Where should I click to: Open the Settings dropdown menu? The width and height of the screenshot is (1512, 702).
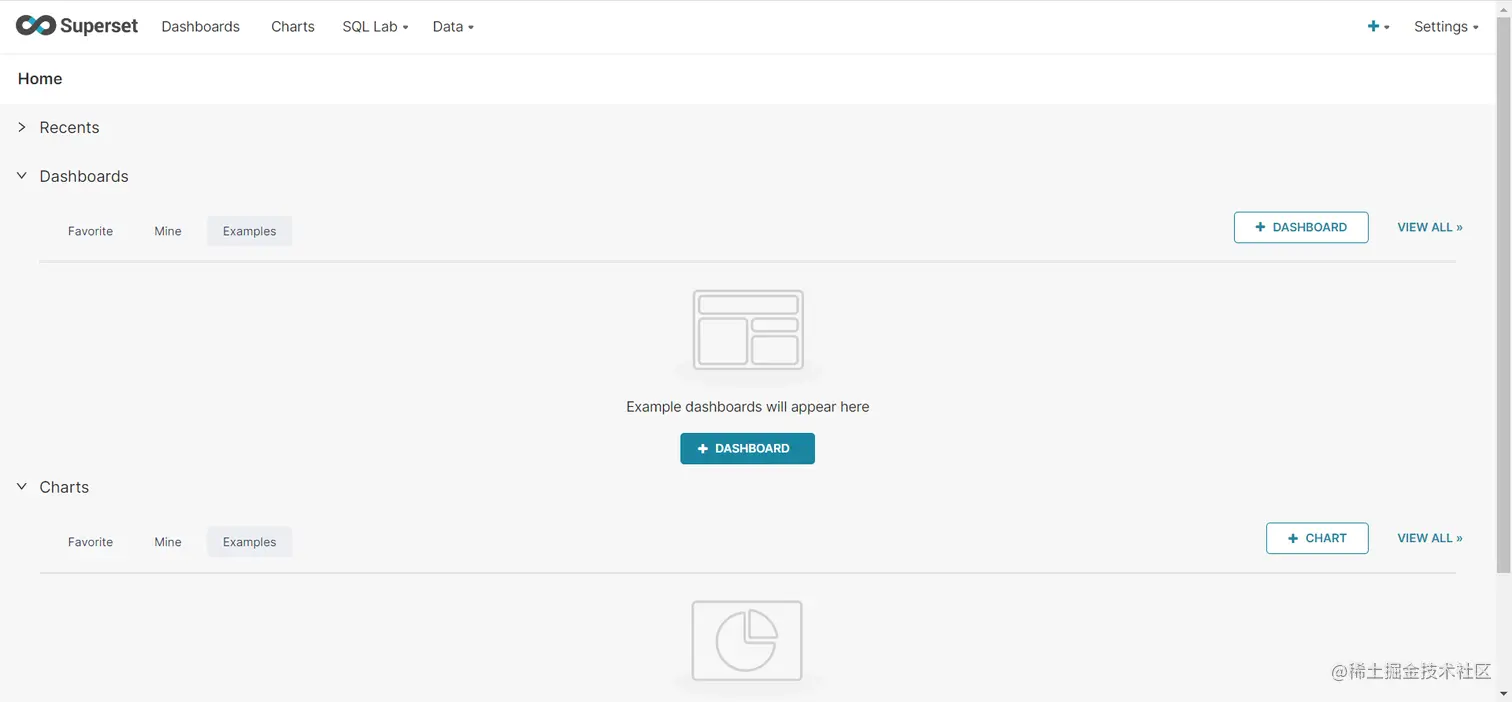click(1446, 27)
